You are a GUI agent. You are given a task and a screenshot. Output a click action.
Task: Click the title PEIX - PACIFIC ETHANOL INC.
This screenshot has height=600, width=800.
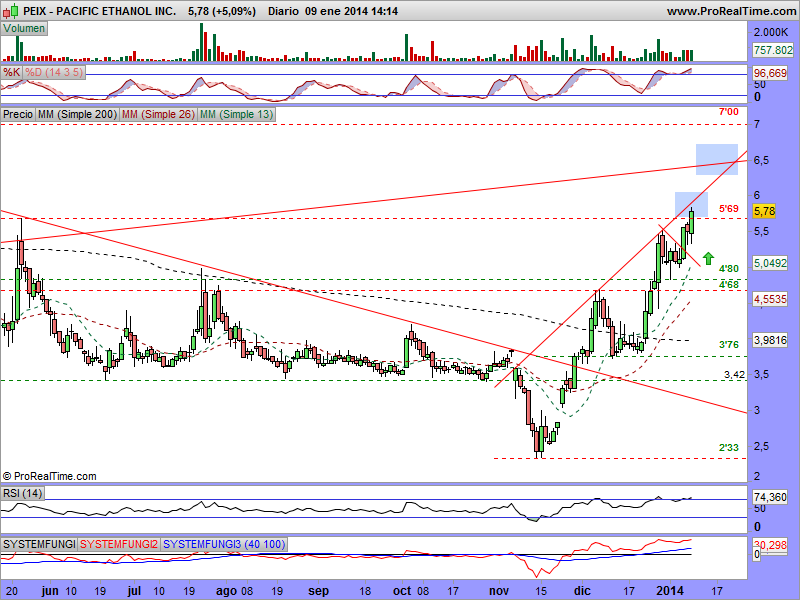[x=99, y=11]
